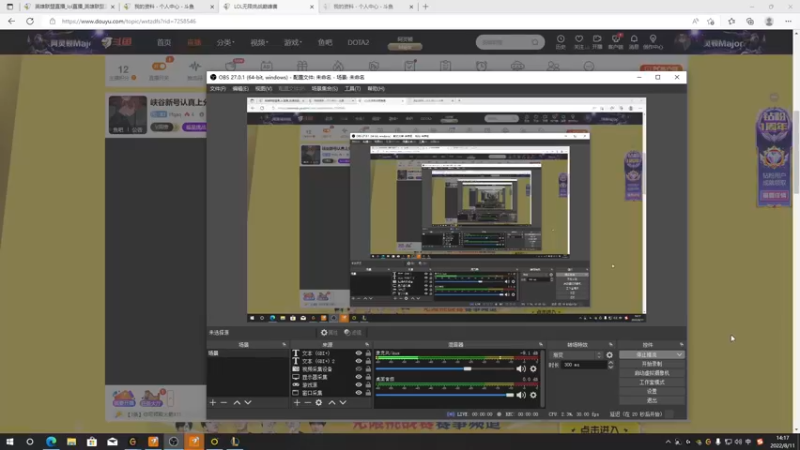Toggle visibility of 显示器采集 source
The height and width of the screenshot is (450, 800).
[359, 377]
